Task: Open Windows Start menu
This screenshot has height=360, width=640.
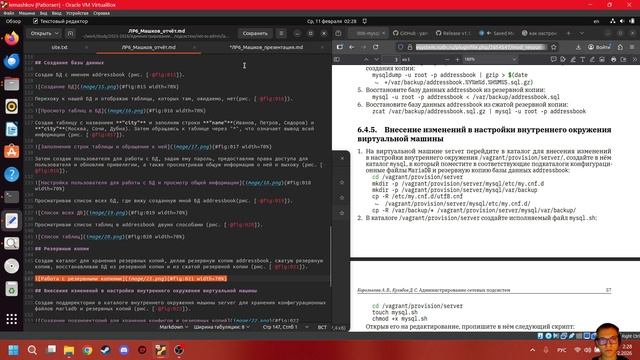Action: 13,350
